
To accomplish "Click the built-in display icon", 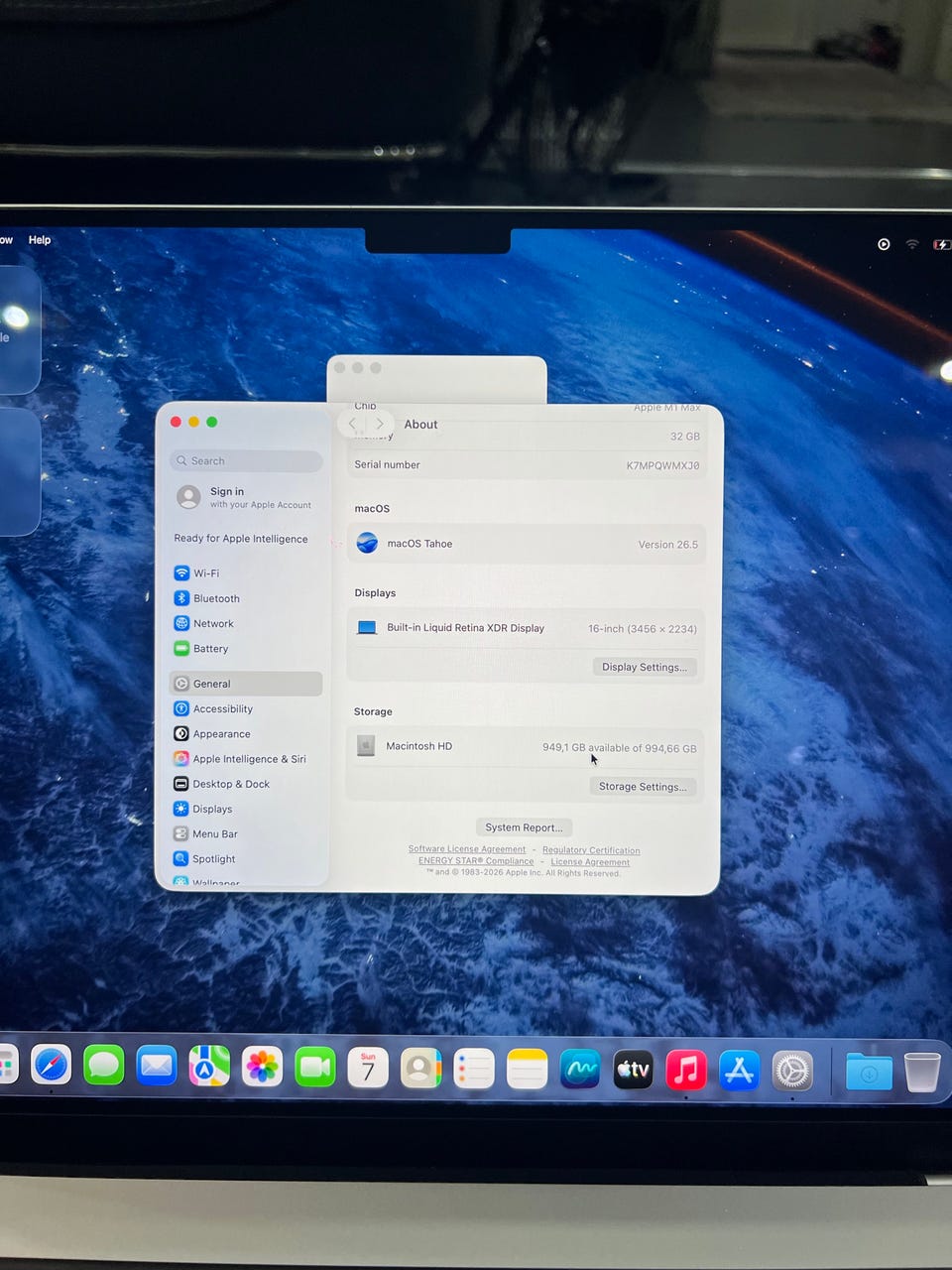I will [x=367, y=628].
